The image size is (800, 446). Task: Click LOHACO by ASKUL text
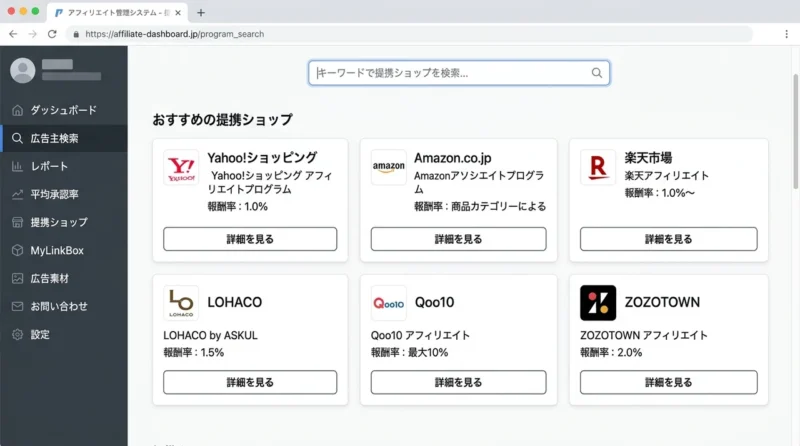click(210, 335)
